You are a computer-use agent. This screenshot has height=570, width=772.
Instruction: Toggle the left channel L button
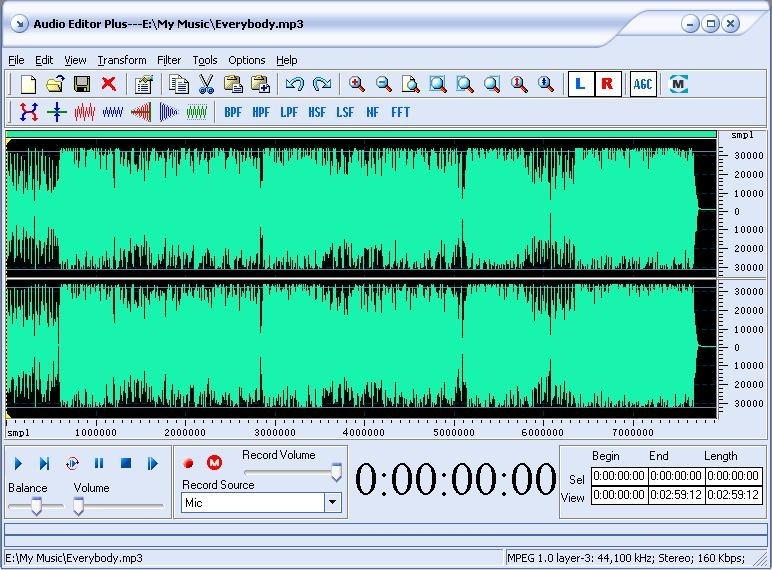coord(580,84)
